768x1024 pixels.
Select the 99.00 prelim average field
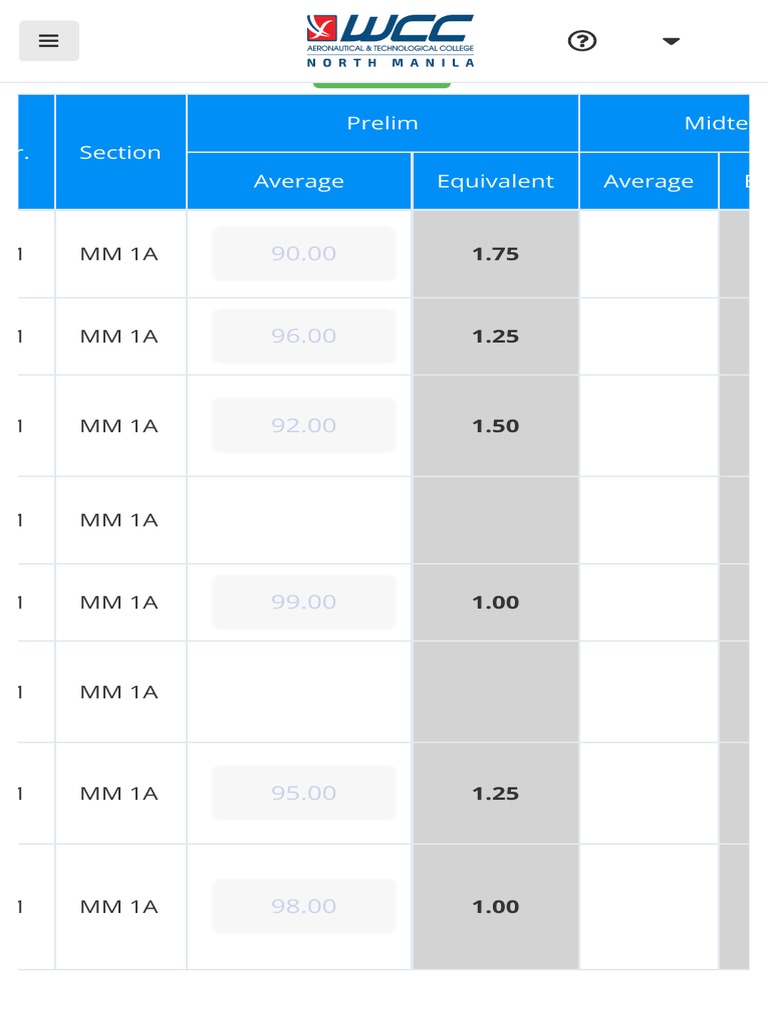303,602
